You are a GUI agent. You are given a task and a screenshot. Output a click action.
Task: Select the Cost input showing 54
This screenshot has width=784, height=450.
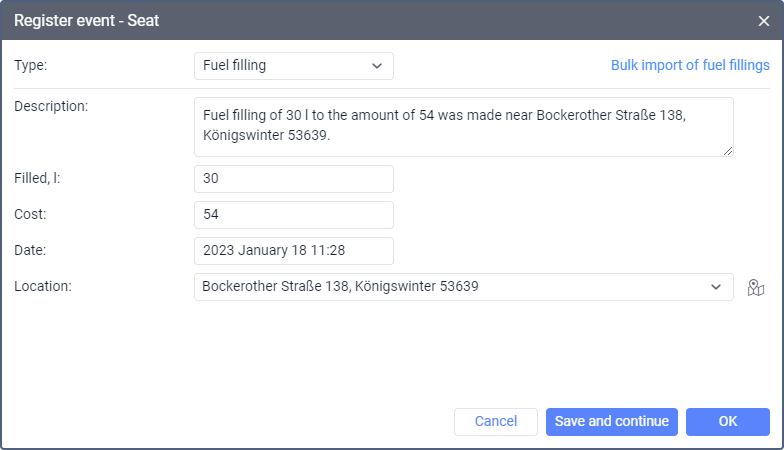pos(293,215)
